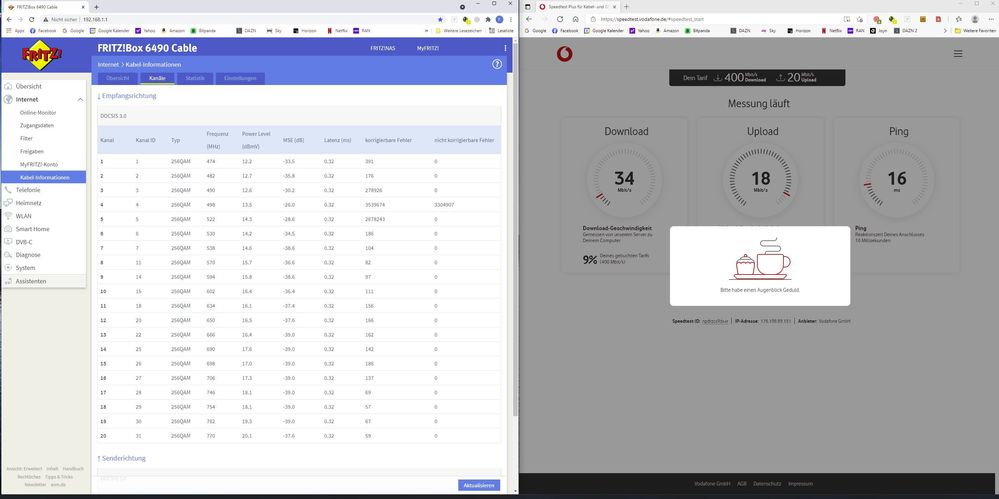Click the correctable errors value 3539674
Image resolution: width=999 pixels, height=499 pixels.
tap(375, 205)
